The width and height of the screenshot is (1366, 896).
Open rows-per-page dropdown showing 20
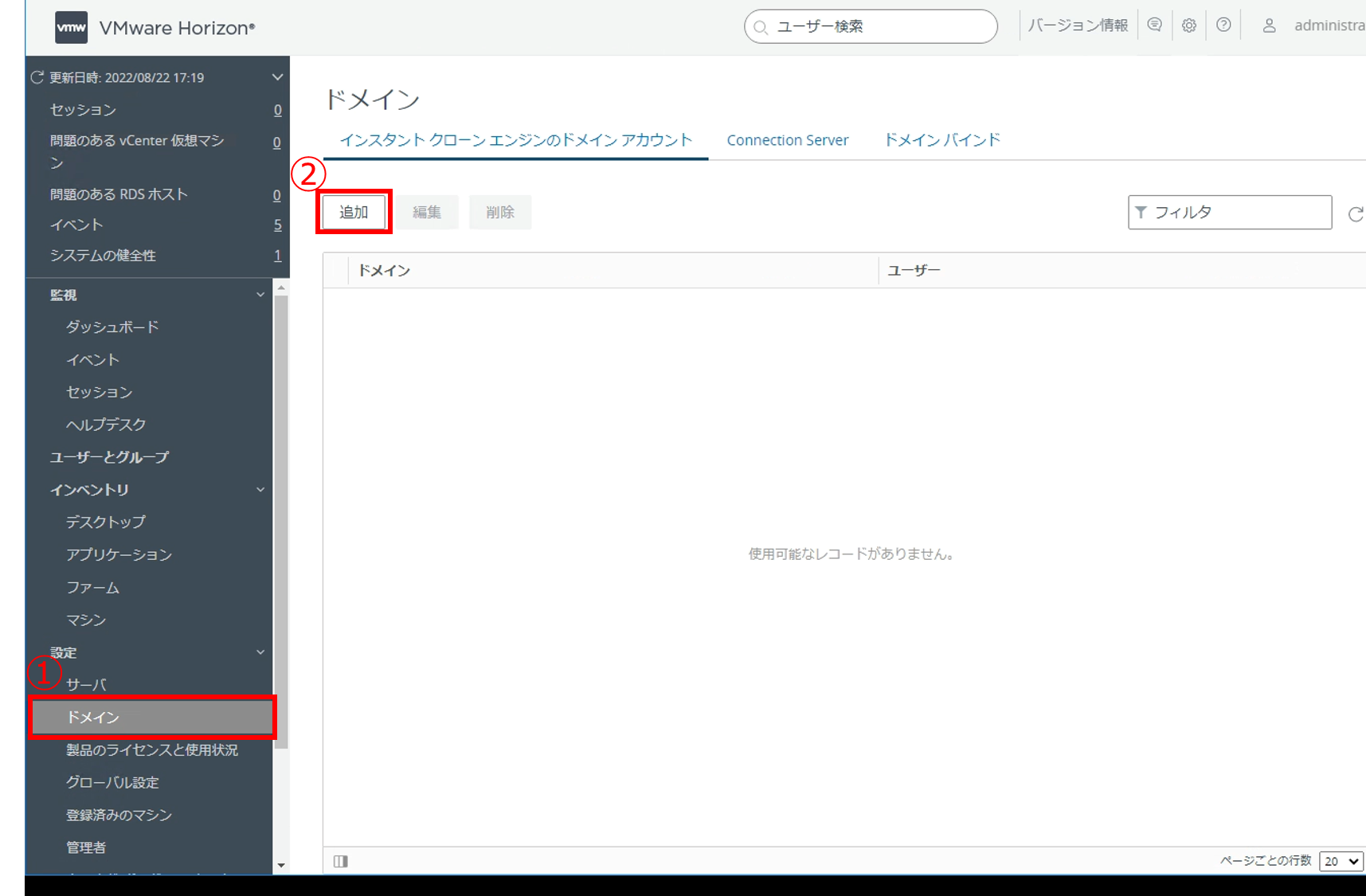click(1341, 861)
